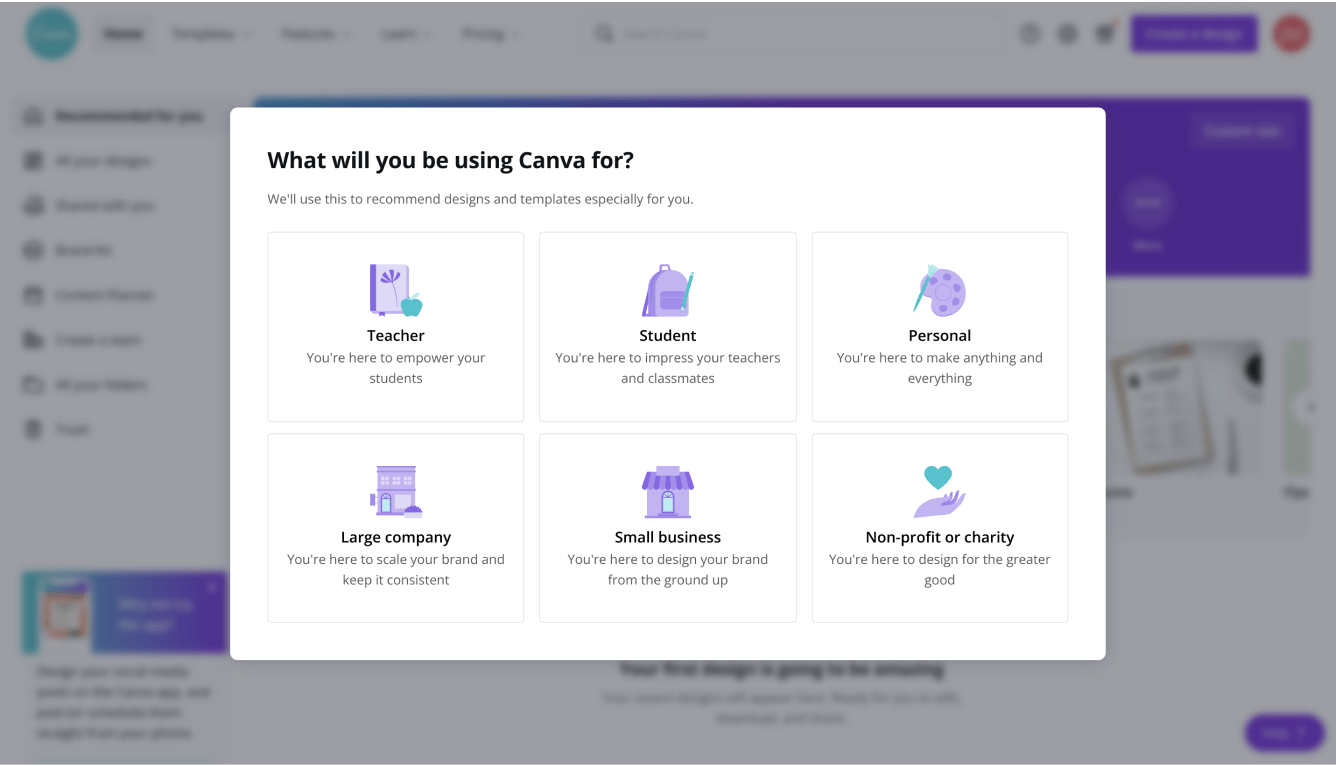Select the "Non-profit or charity" title
The height and width of the screenshot is (766, 1336).
tap(940, 537)
